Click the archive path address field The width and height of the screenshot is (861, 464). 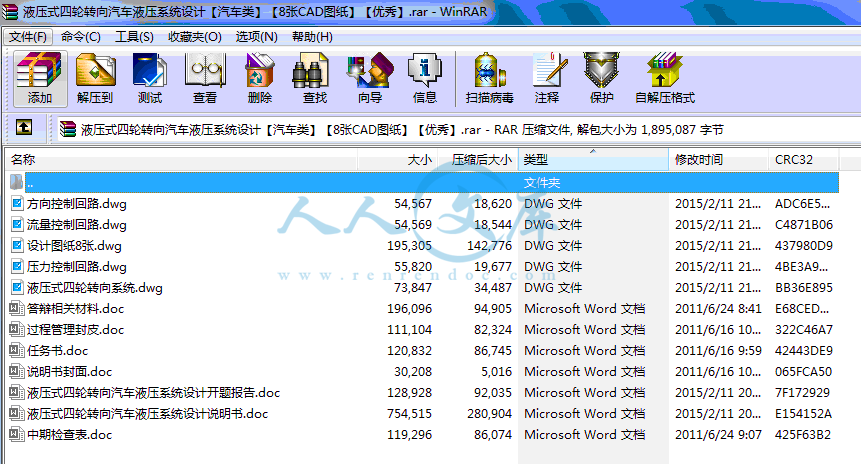point(459,130)
